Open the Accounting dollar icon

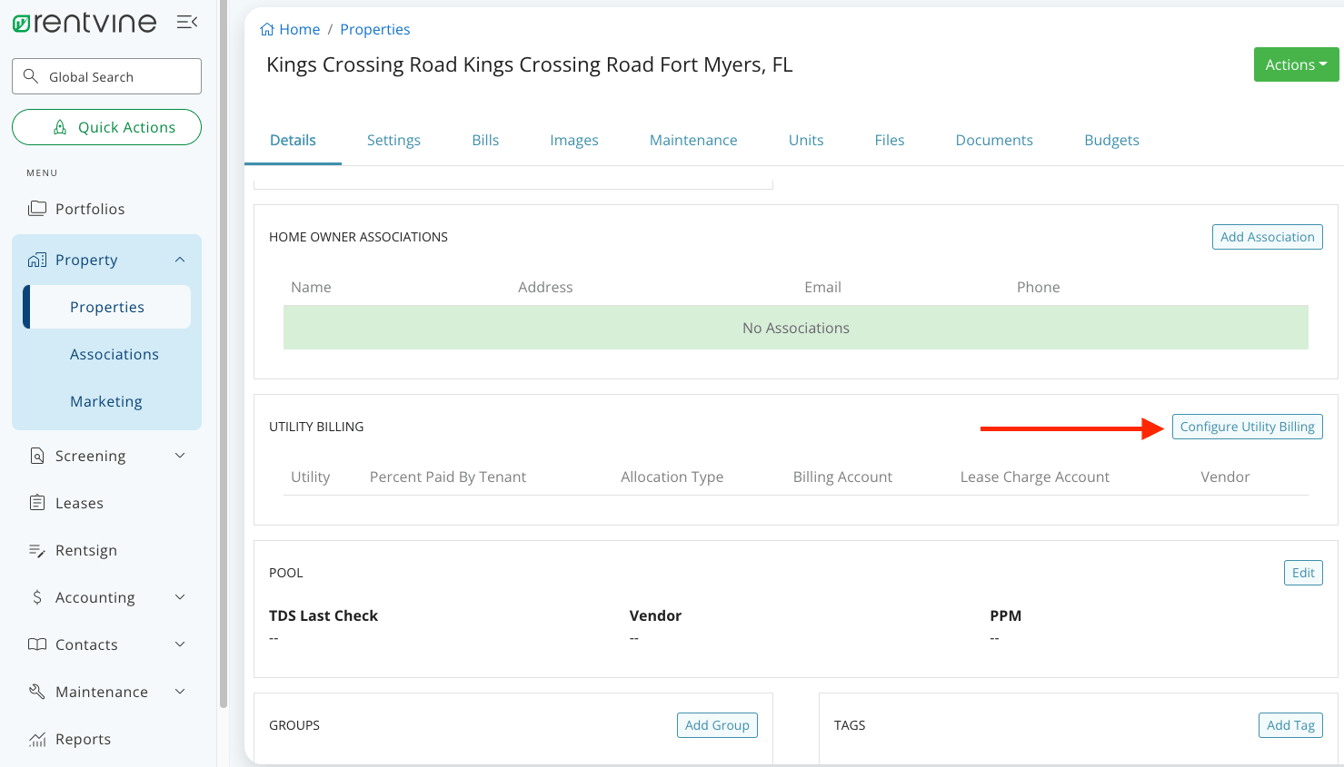pos(38,597)
